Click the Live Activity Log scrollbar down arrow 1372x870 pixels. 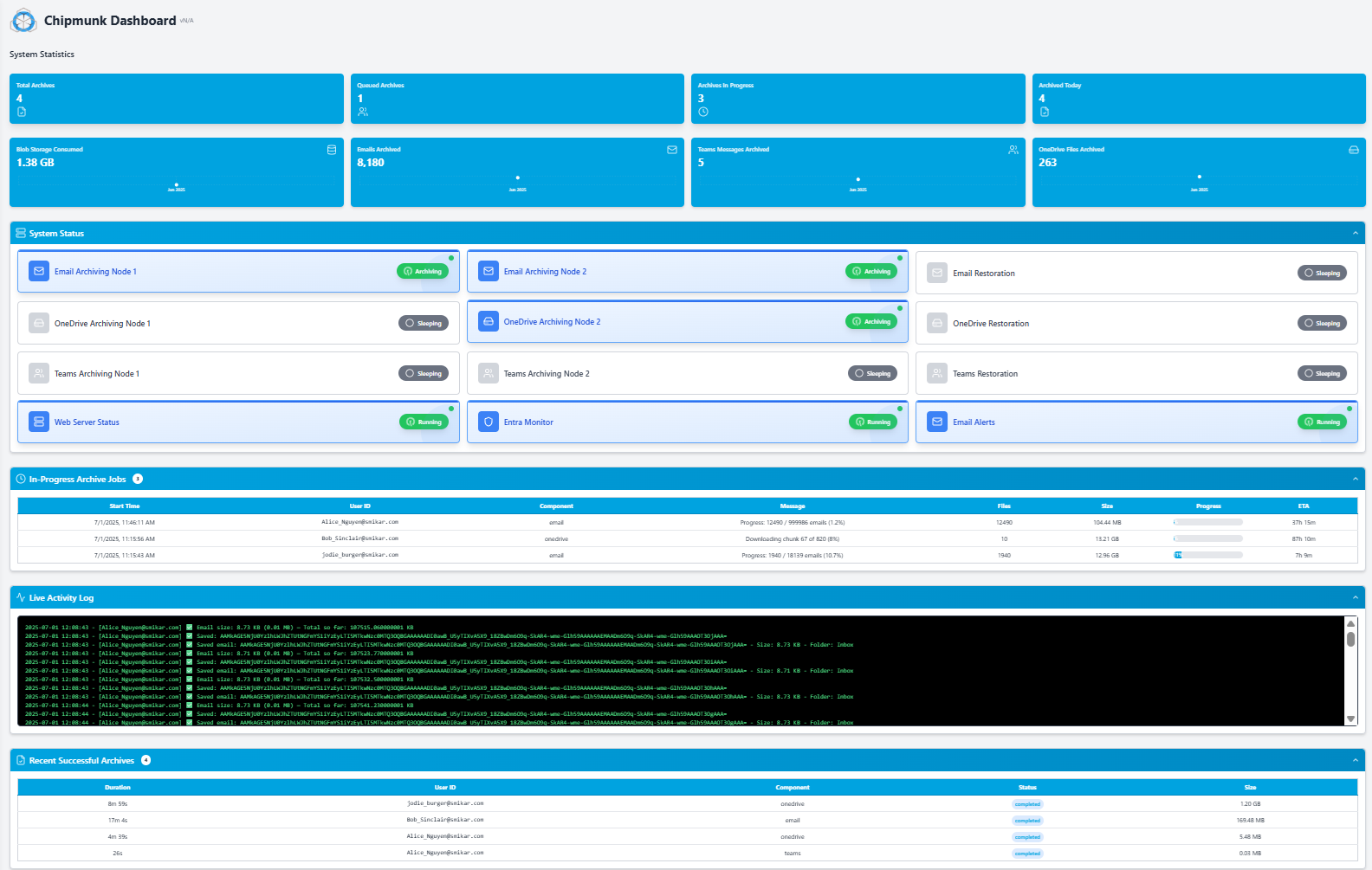point(1350,719)
